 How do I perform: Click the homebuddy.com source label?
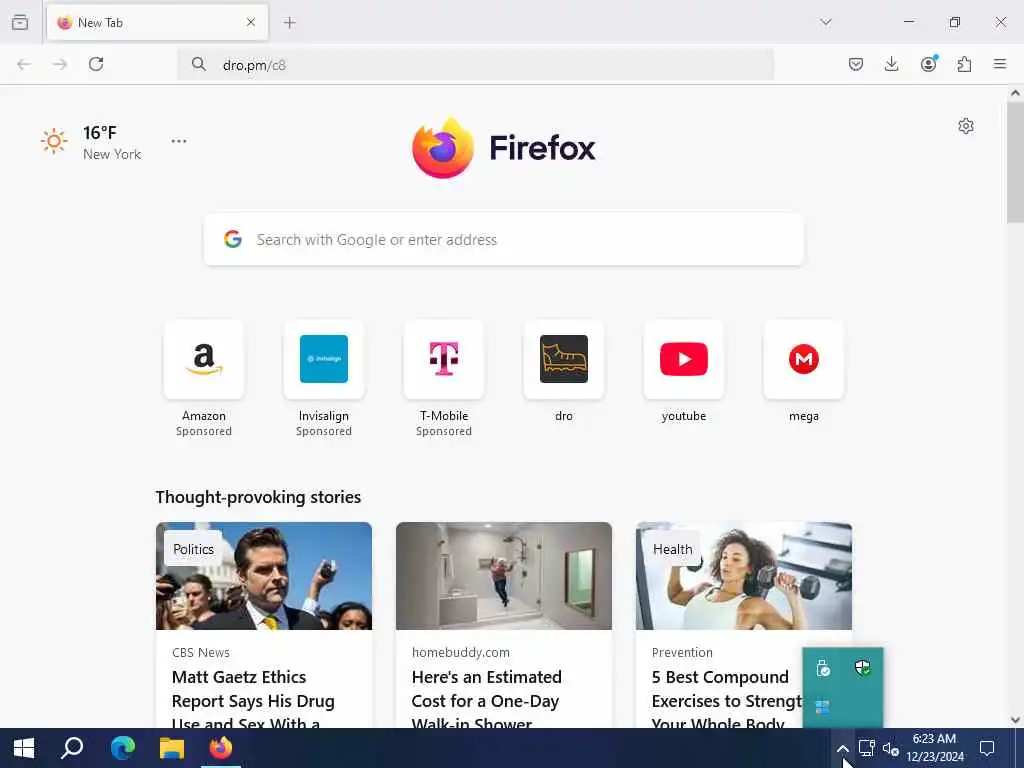click(x=460, y=652)
